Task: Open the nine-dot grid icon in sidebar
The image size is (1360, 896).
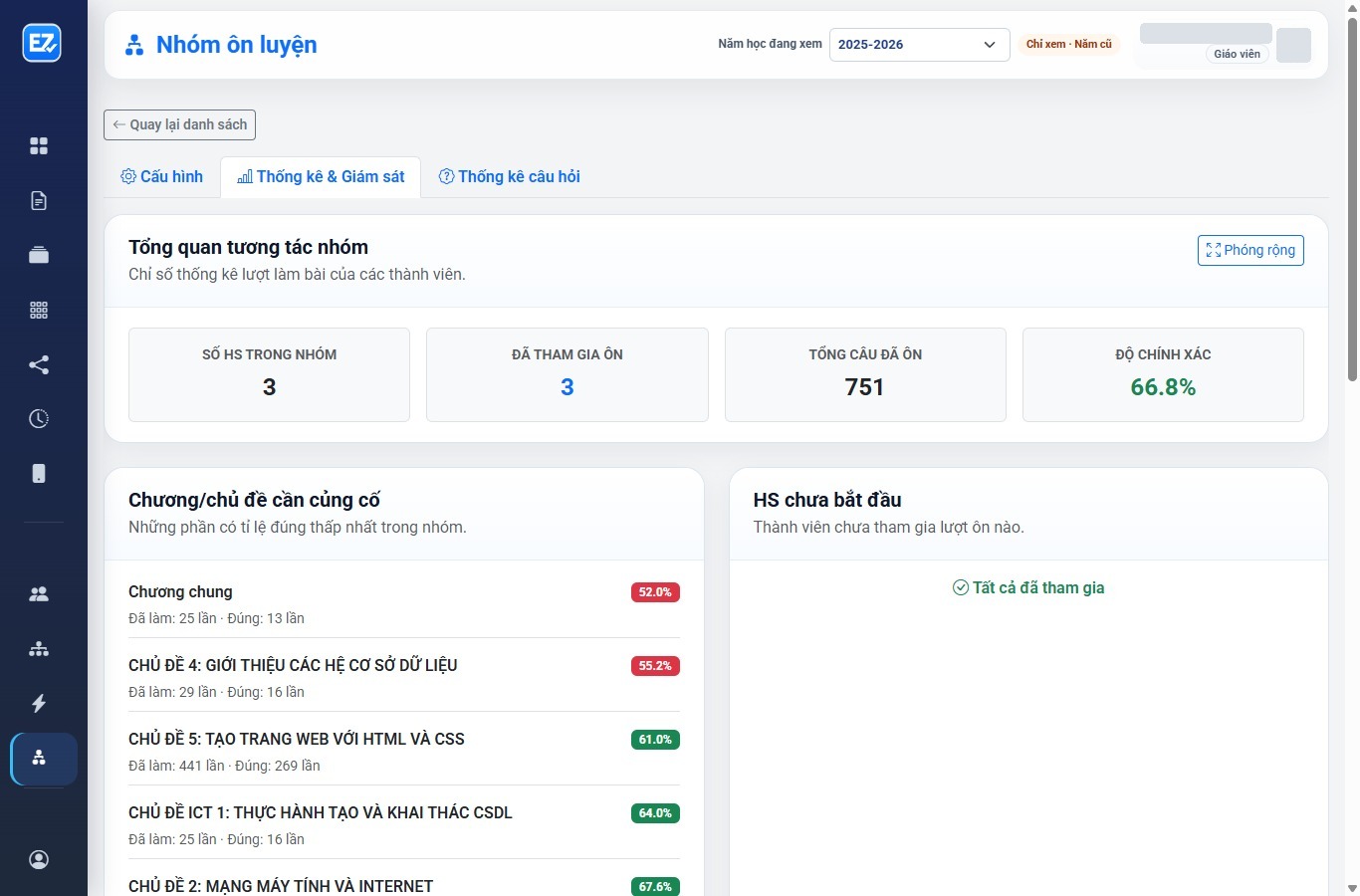Action: [x=39, y=310]
